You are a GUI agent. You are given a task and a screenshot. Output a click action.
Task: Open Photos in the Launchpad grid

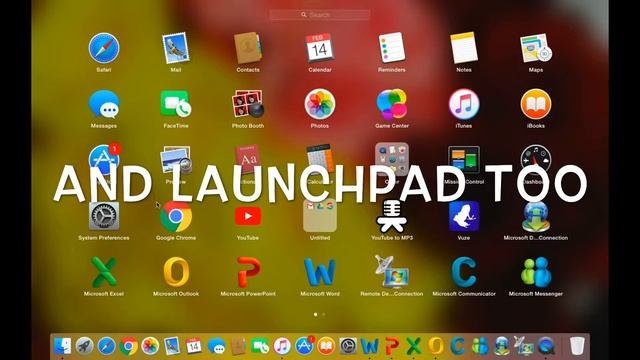tap(320, 104)
